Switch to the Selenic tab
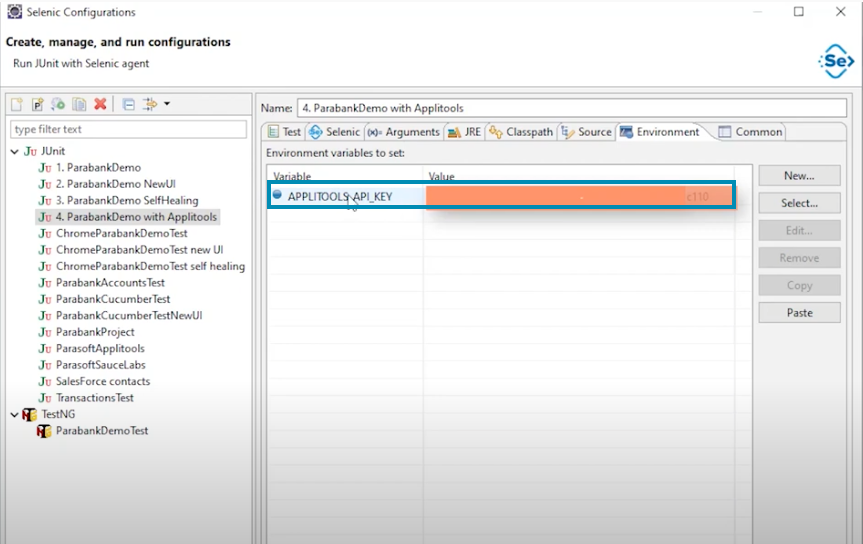863x544 pixels. pos(335,132)
